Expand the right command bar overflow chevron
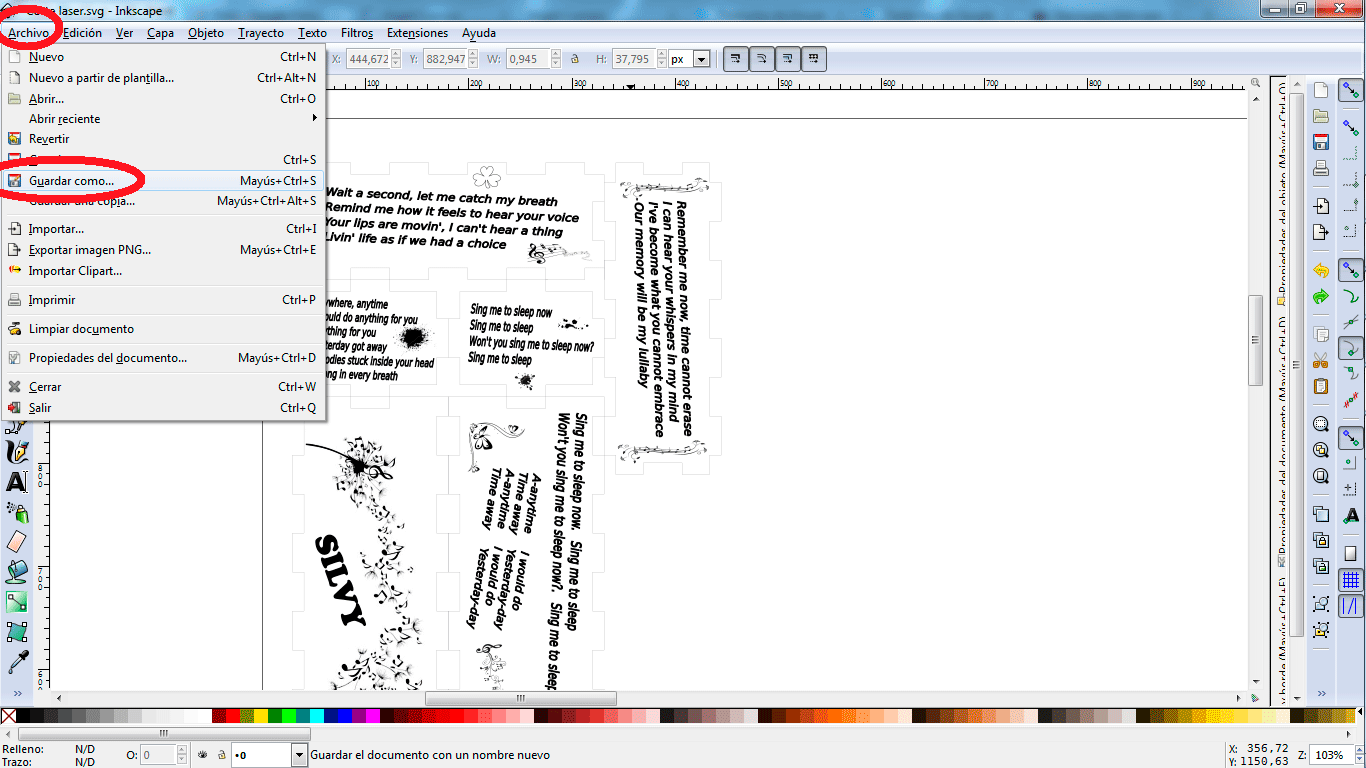The image size is (1366, 768). pos(1321,692)
